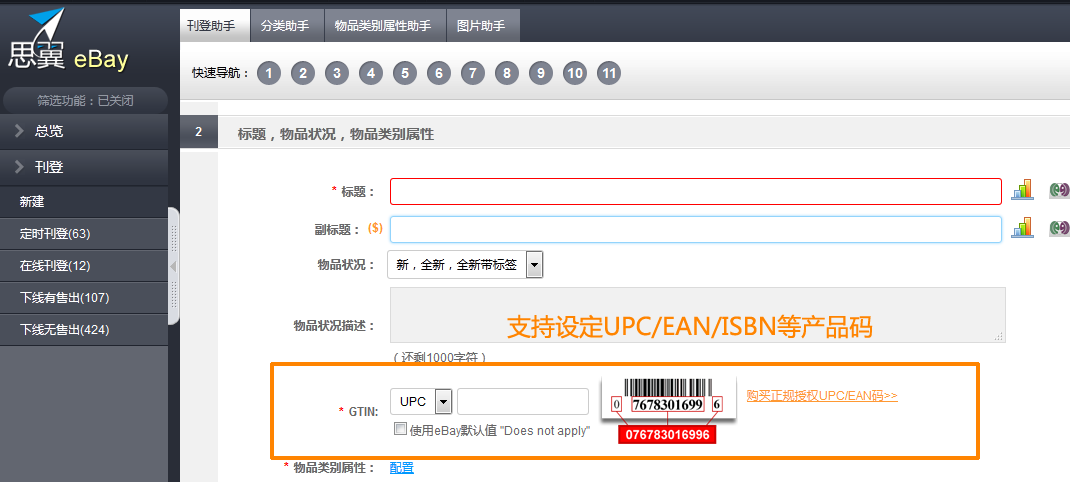Jump to quick navigation step 11
This screenshot has width=1070, height=482.
pyautogui.click(x=609, y=73)
